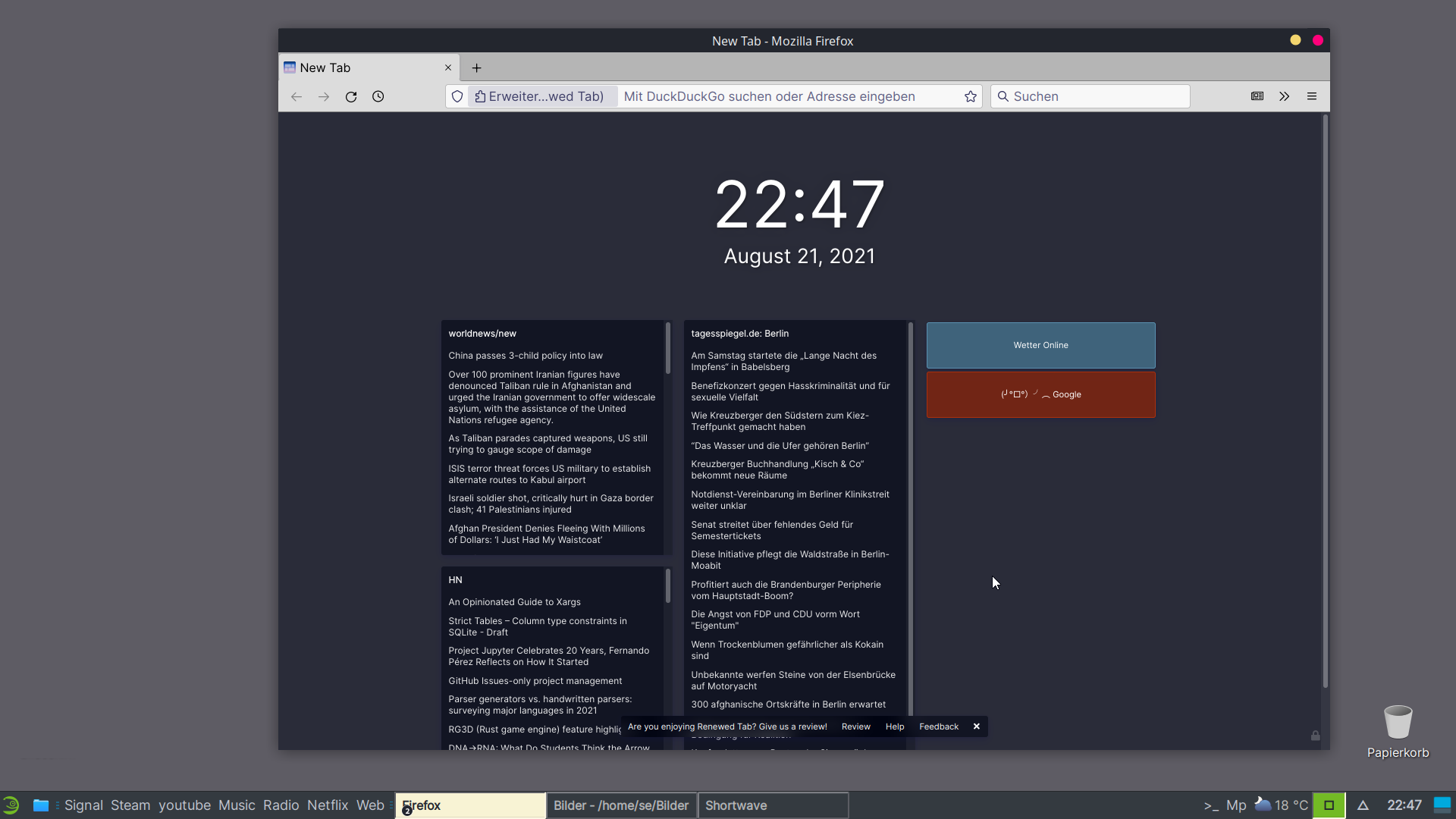The width and height of the screenshot is (1456, 819).
Task: Launch Signal from the taskbar
Action: click(84, 805)
